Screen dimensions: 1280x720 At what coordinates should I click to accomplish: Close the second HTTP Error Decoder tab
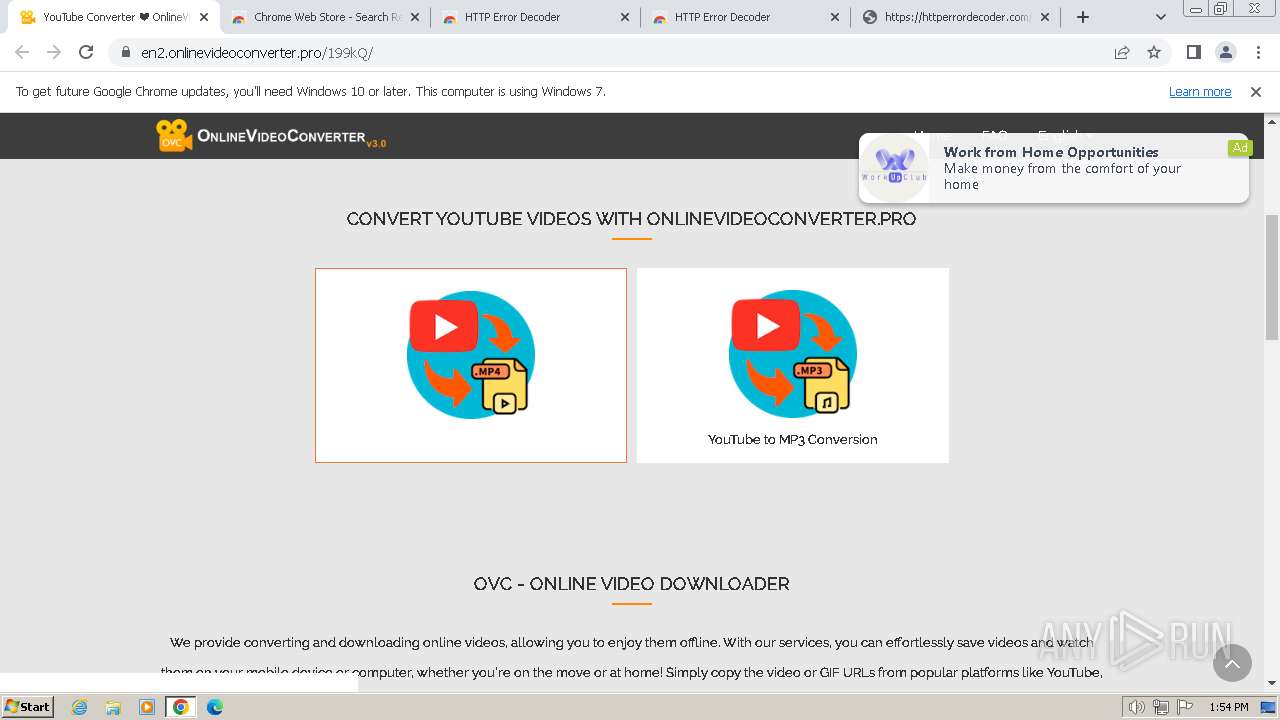[835, 17]
